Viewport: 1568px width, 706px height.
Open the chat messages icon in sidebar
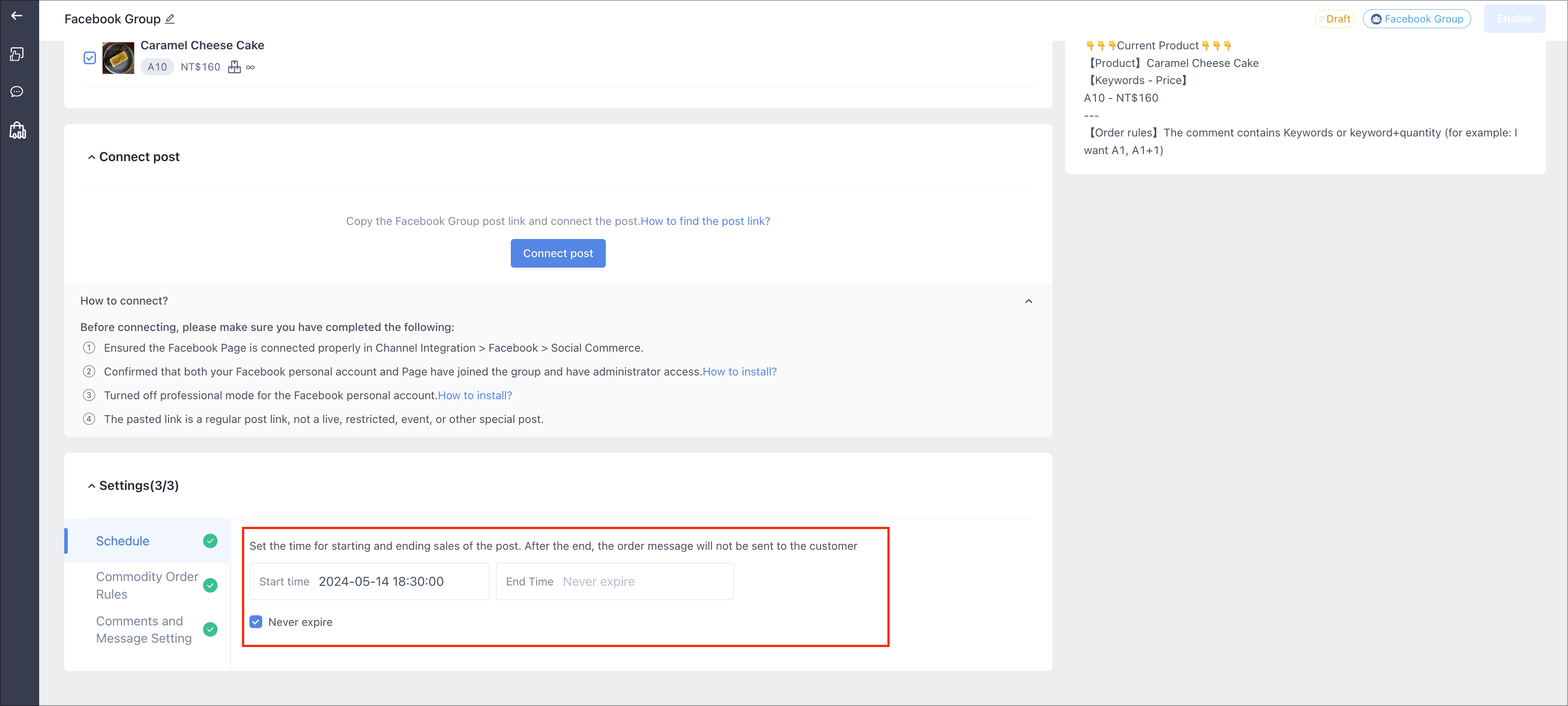click(17, 92)
